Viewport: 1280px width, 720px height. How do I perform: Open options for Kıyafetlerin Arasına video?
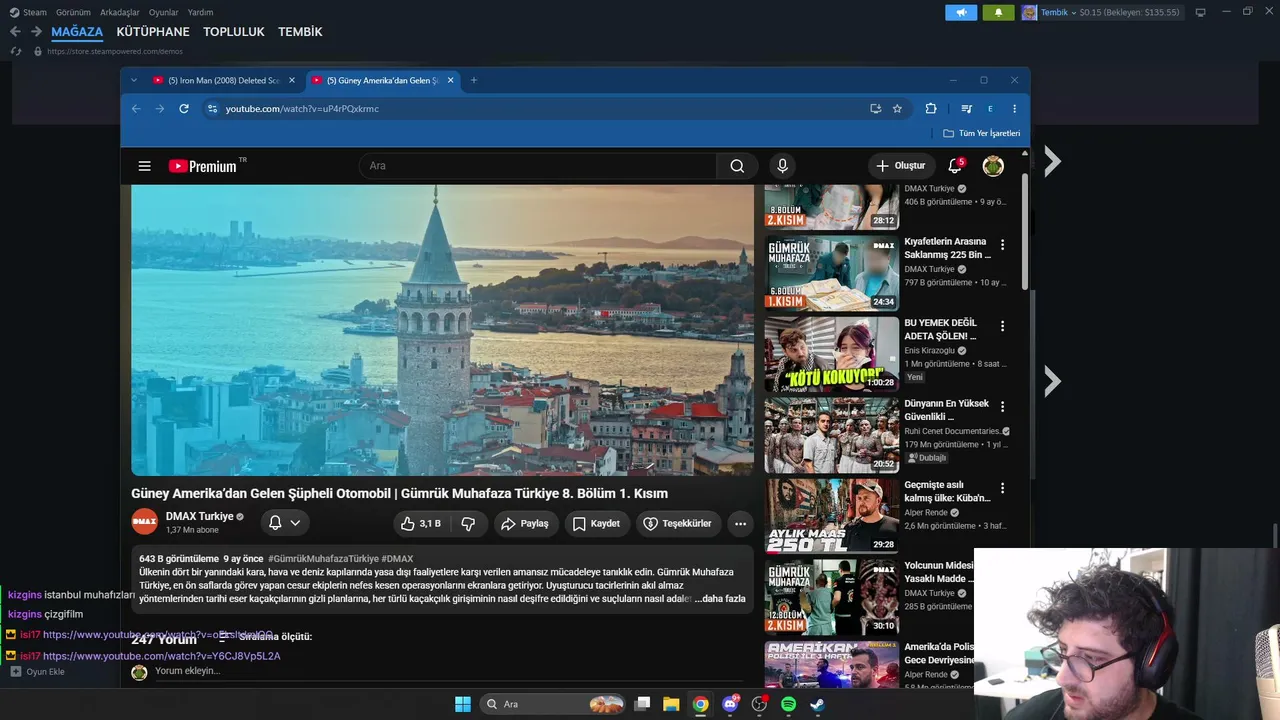(1002, 245)
